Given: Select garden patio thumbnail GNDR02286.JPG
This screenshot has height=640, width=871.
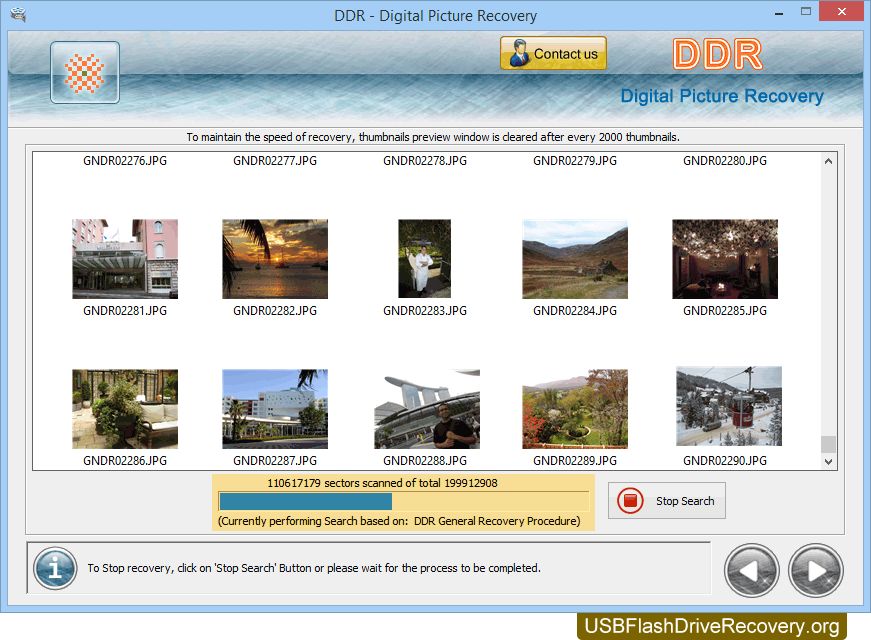Looking at the screenshot, I should pos(125,409).
